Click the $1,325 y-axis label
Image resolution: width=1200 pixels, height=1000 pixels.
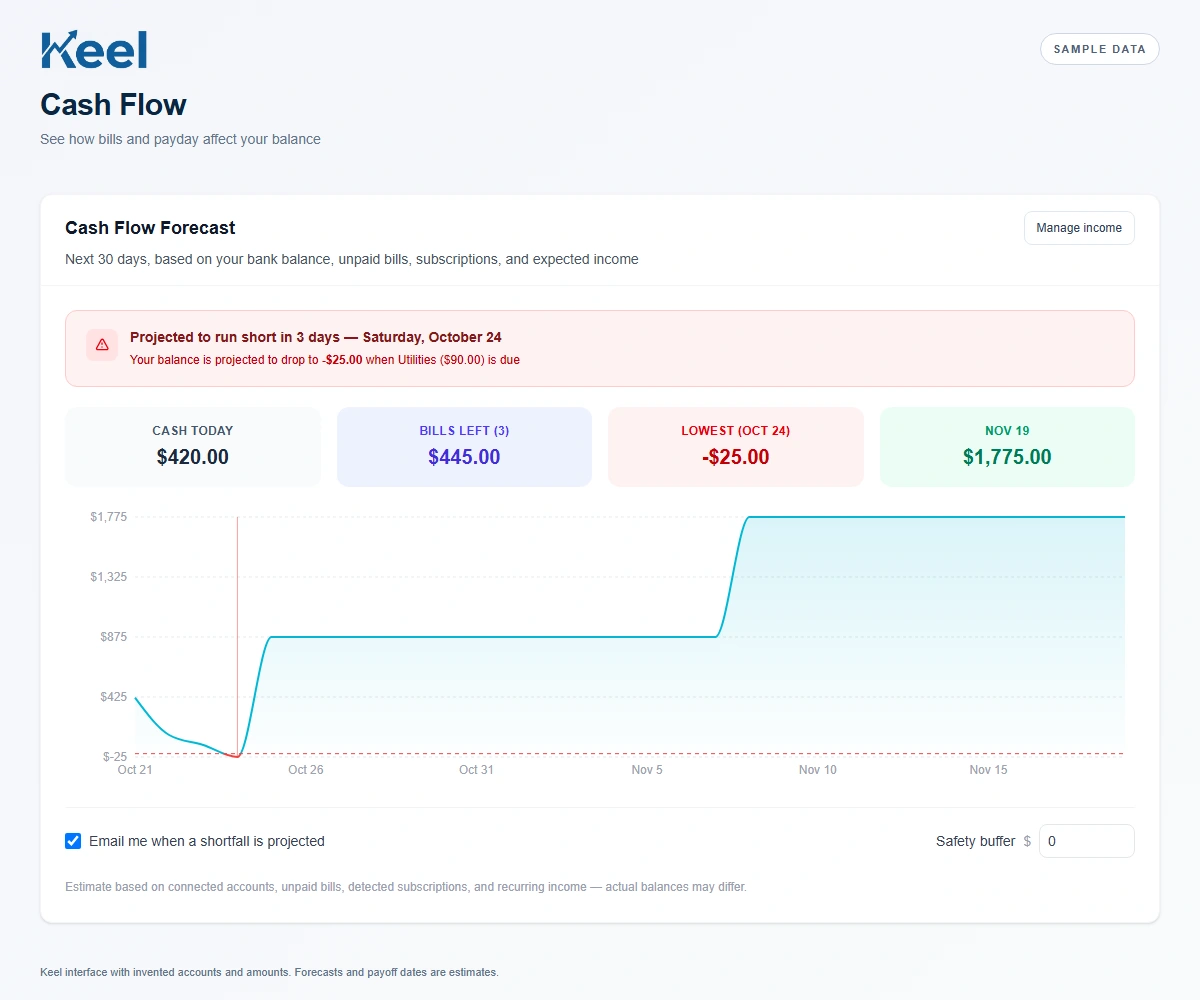[x=108, y=577]
